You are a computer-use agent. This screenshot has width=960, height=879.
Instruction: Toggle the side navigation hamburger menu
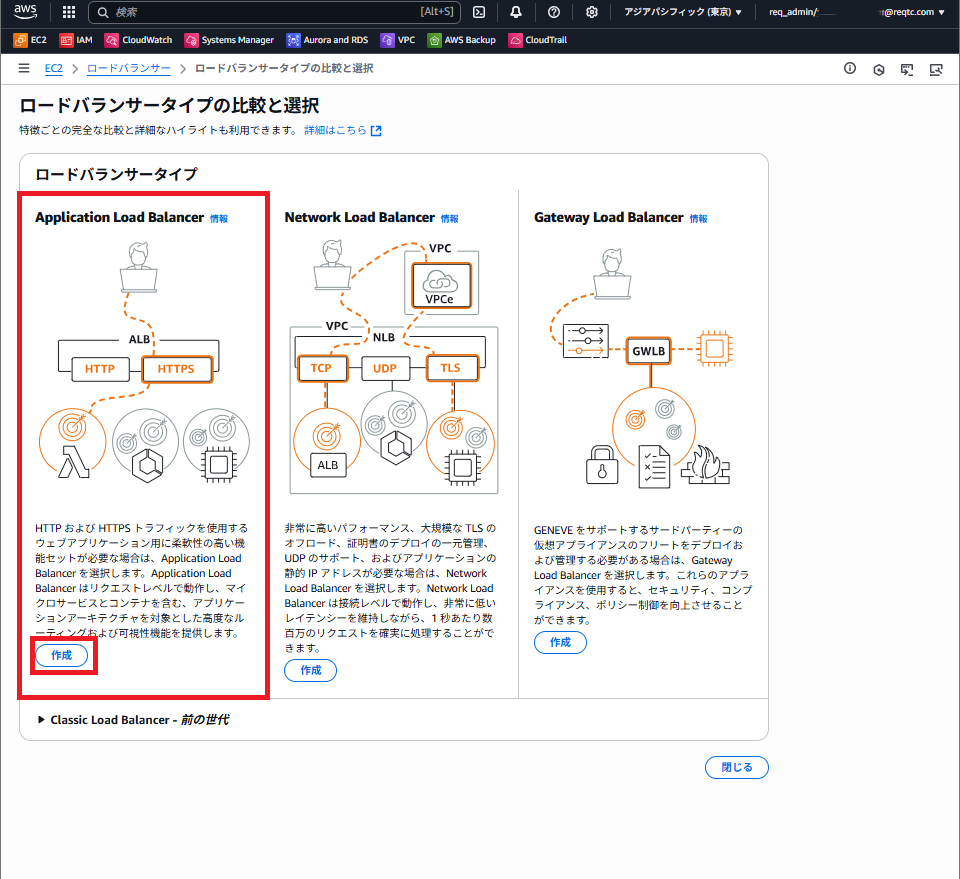tap(24, 69)
